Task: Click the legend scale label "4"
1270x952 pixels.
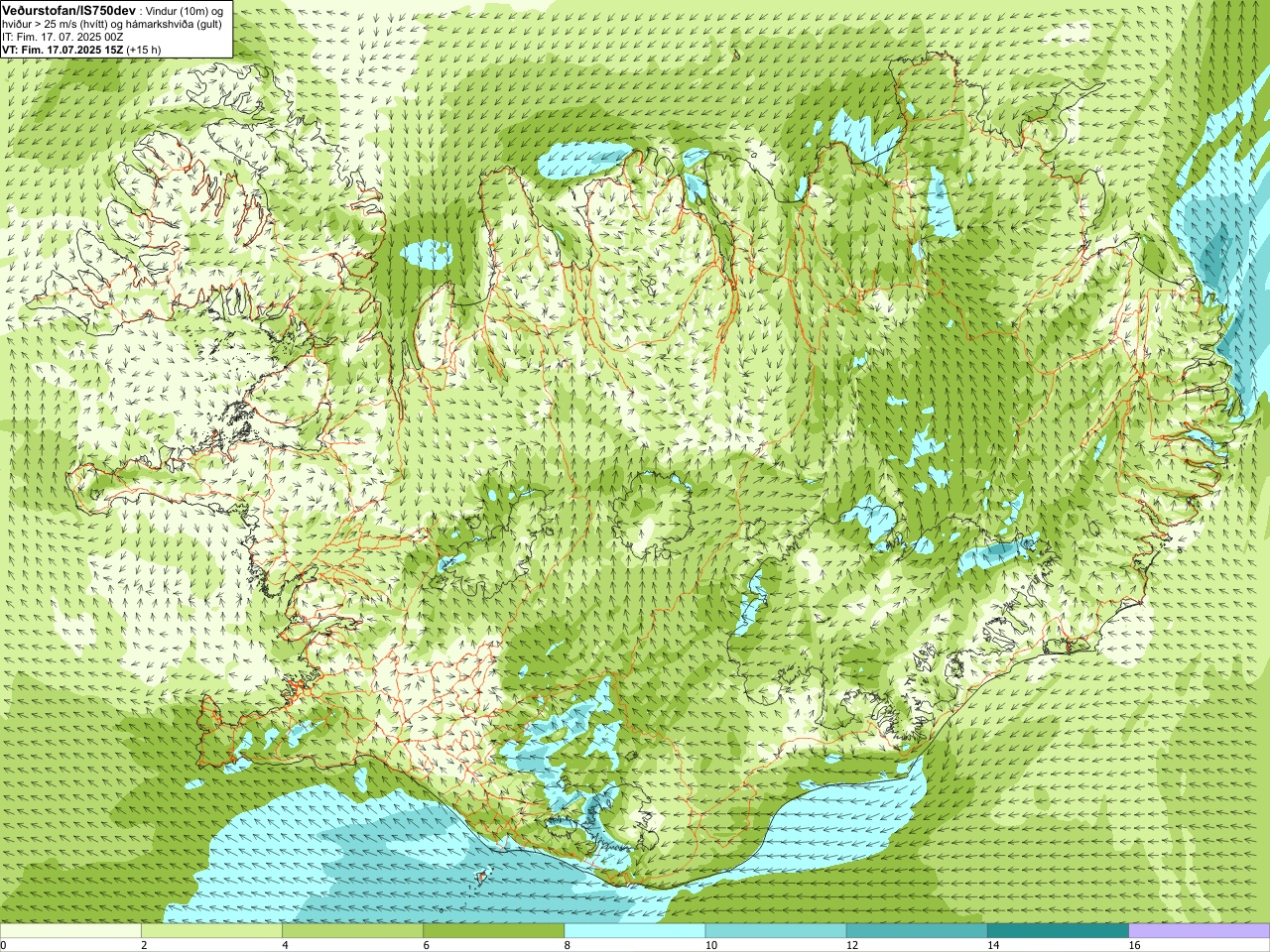Action: tap(285, 945)
